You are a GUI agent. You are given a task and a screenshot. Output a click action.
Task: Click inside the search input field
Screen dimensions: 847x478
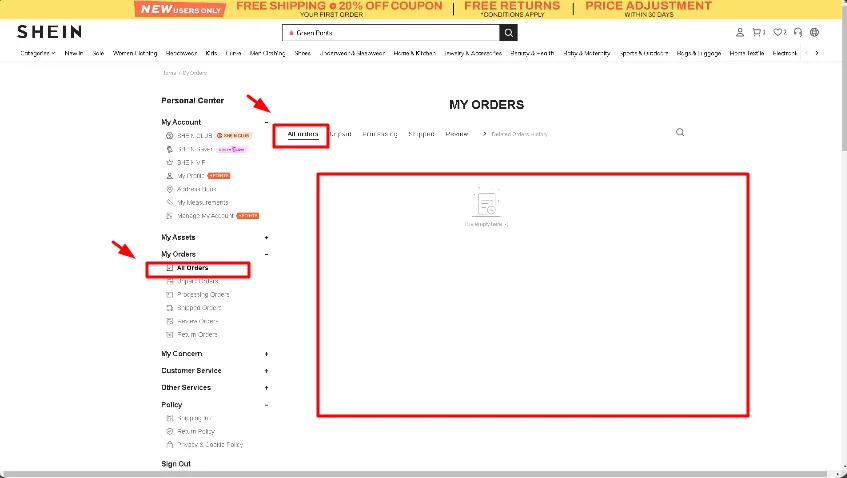391,33
